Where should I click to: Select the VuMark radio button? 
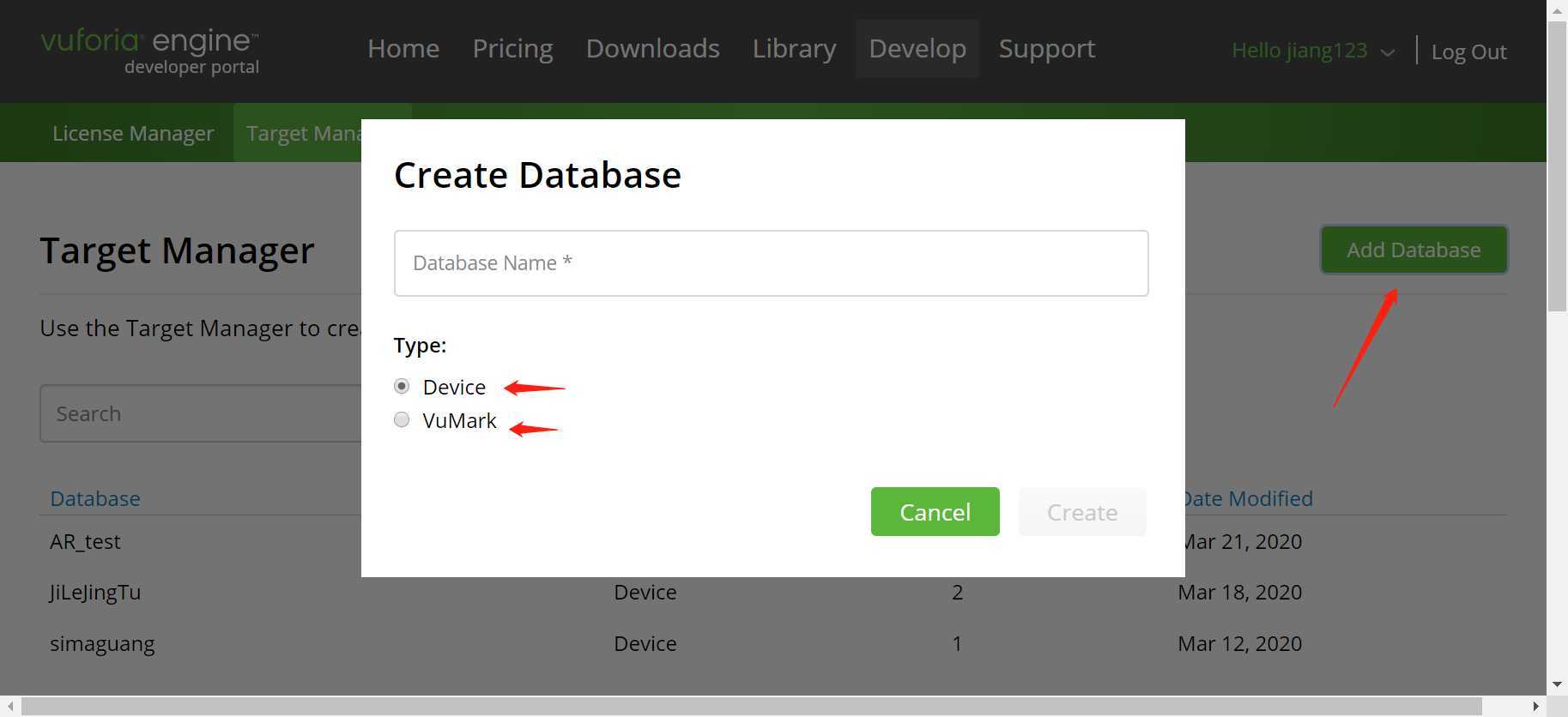(x=402, y=419)
